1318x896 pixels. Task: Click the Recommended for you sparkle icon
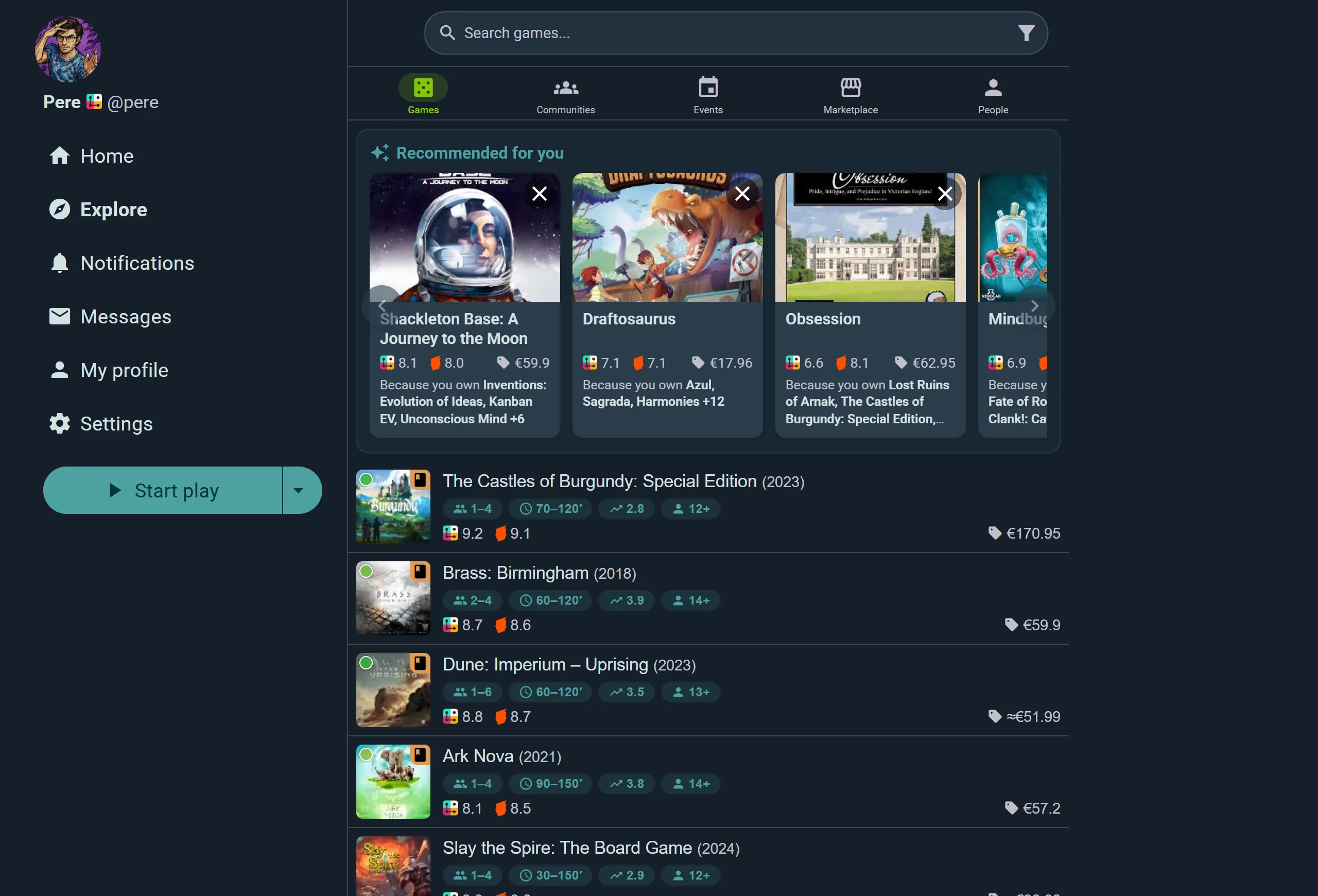tap(380, 152)
